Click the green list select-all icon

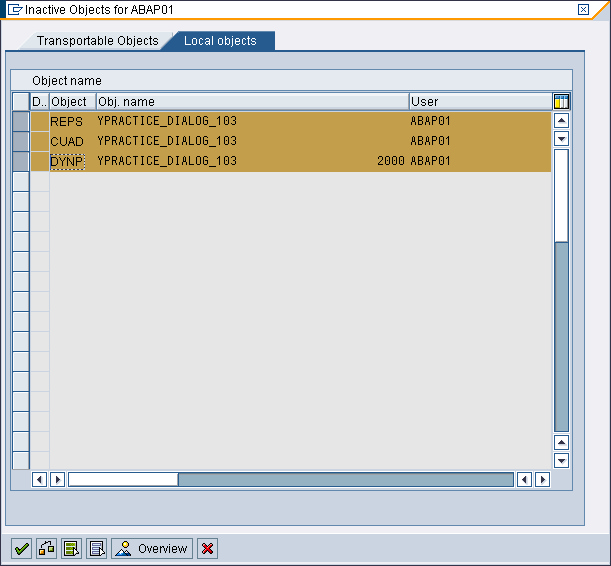click(x=71, y=548)
